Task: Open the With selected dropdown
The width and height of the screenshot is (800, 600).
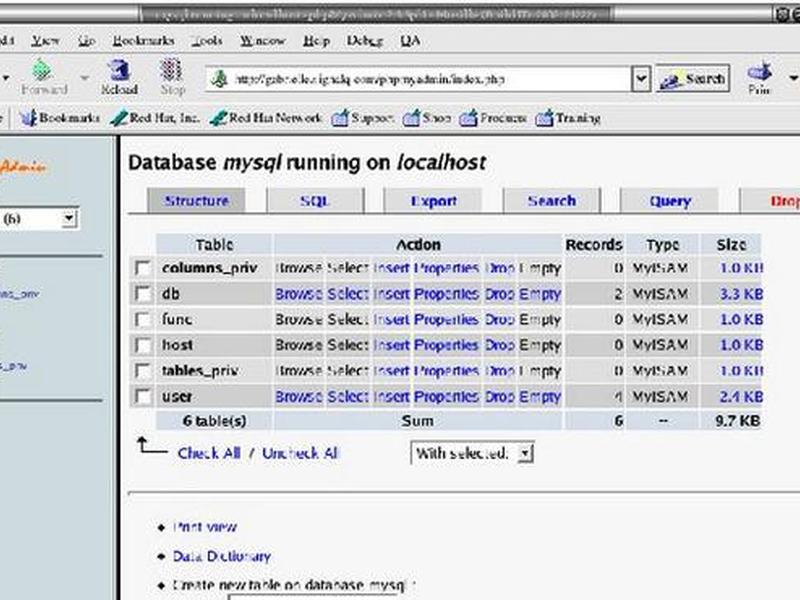Action: point(472,453)
